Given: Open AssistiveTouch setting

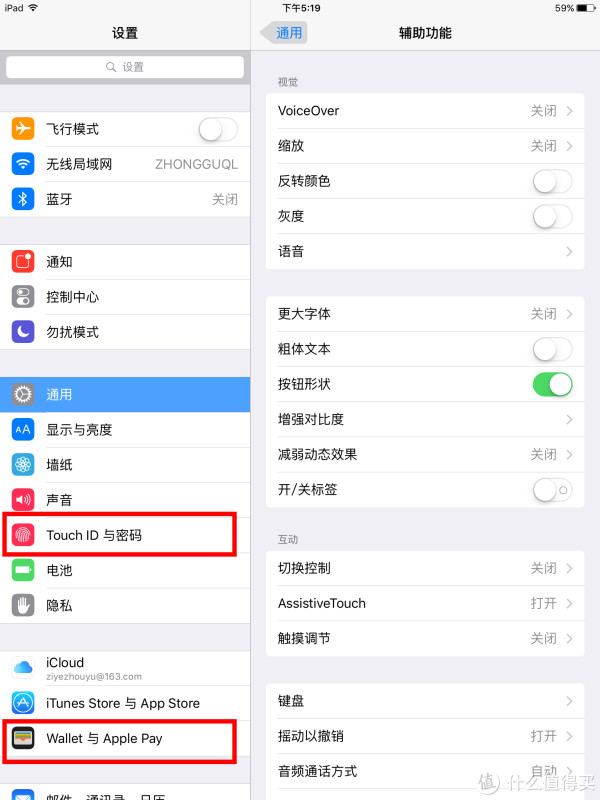Looking at the screenshot, I should pos(425,604).
